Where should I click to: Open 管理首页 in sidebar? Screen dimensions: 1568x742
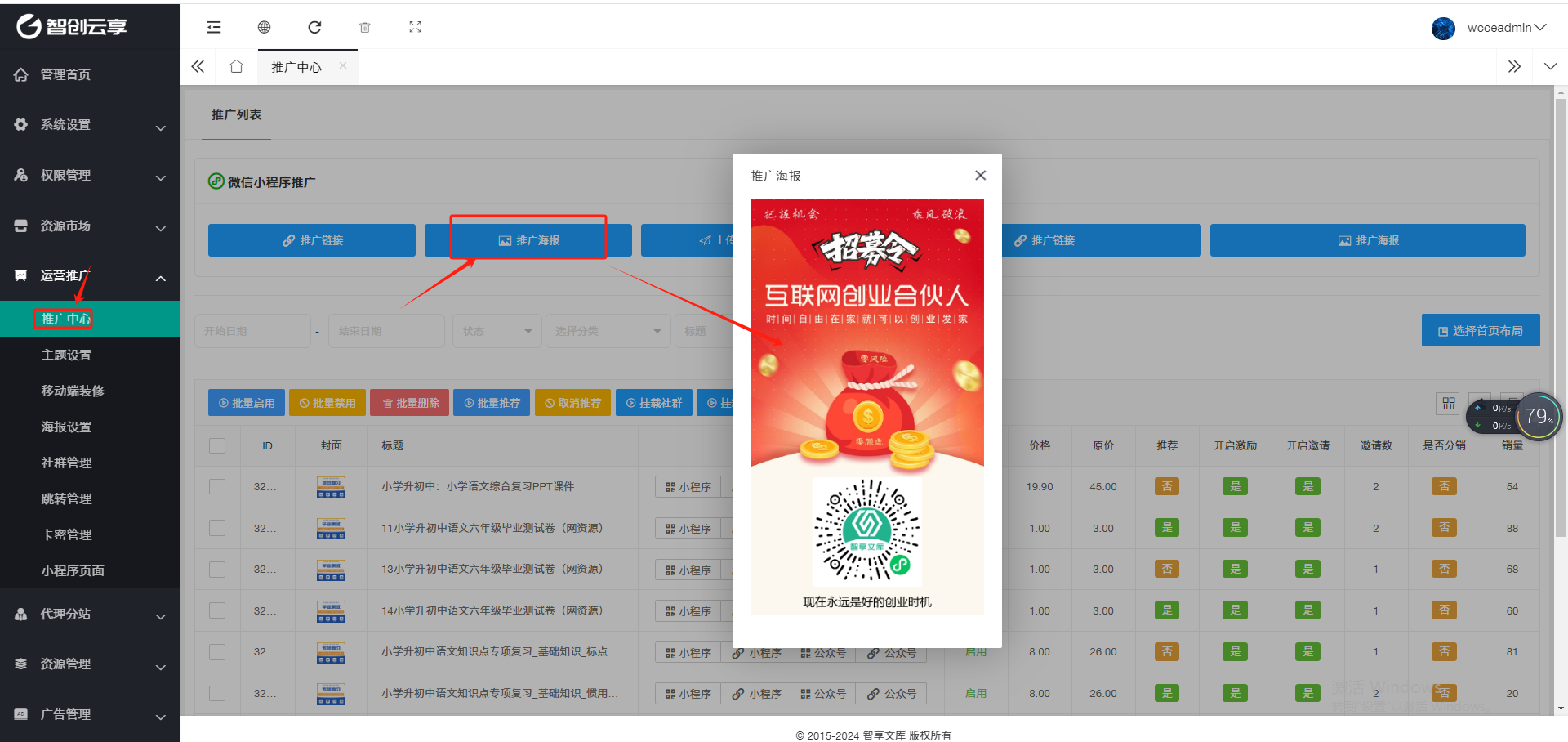[90, 74]
